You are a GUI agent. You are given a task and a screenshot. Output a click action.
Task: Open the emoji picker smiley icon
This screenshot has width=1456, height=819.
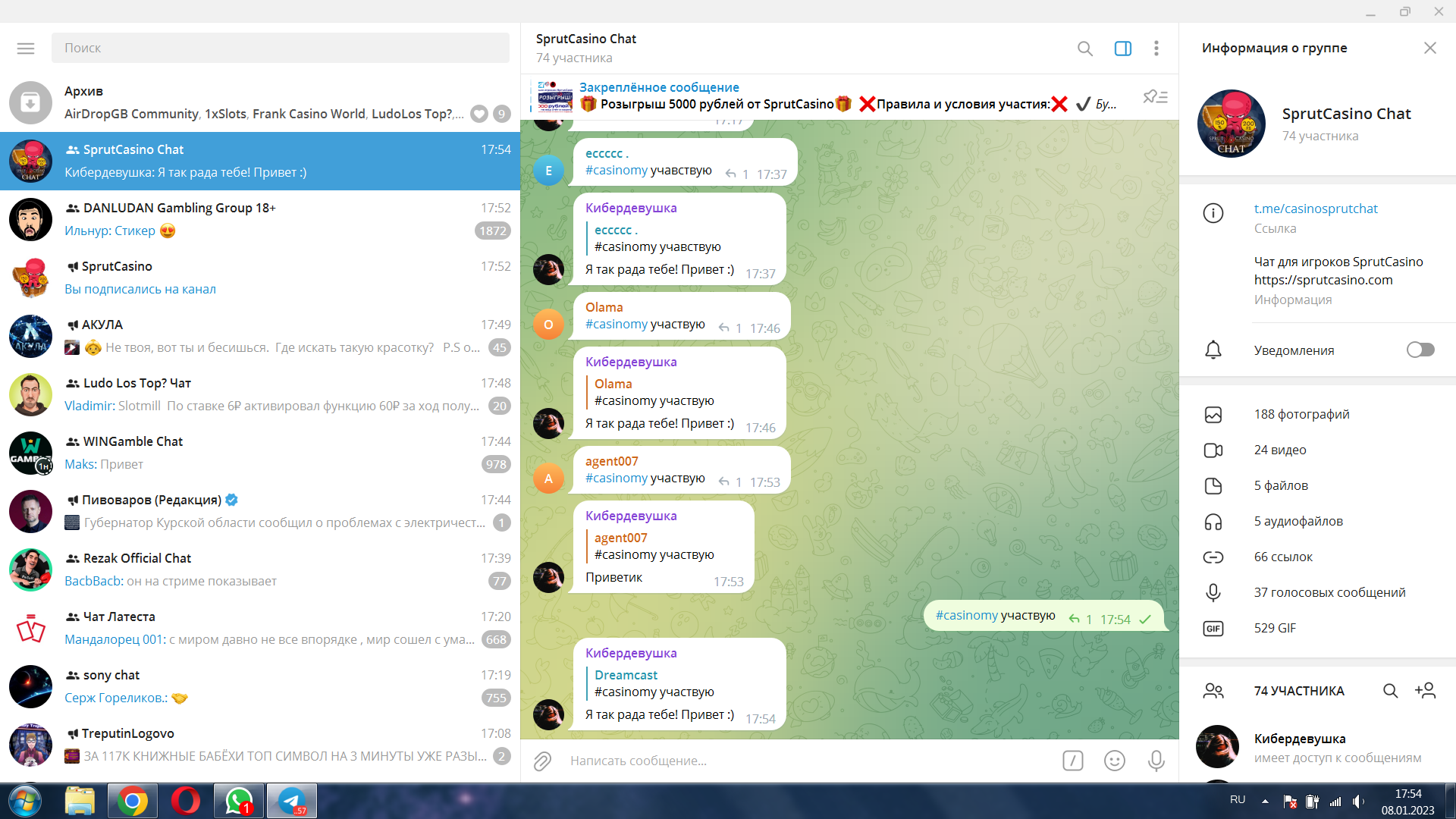click(x=1114, y=761)
